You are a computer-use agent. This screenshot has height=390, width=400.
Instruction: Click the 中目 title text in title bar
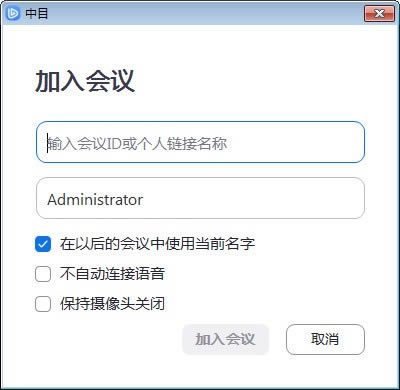click(x=37, y=14)
